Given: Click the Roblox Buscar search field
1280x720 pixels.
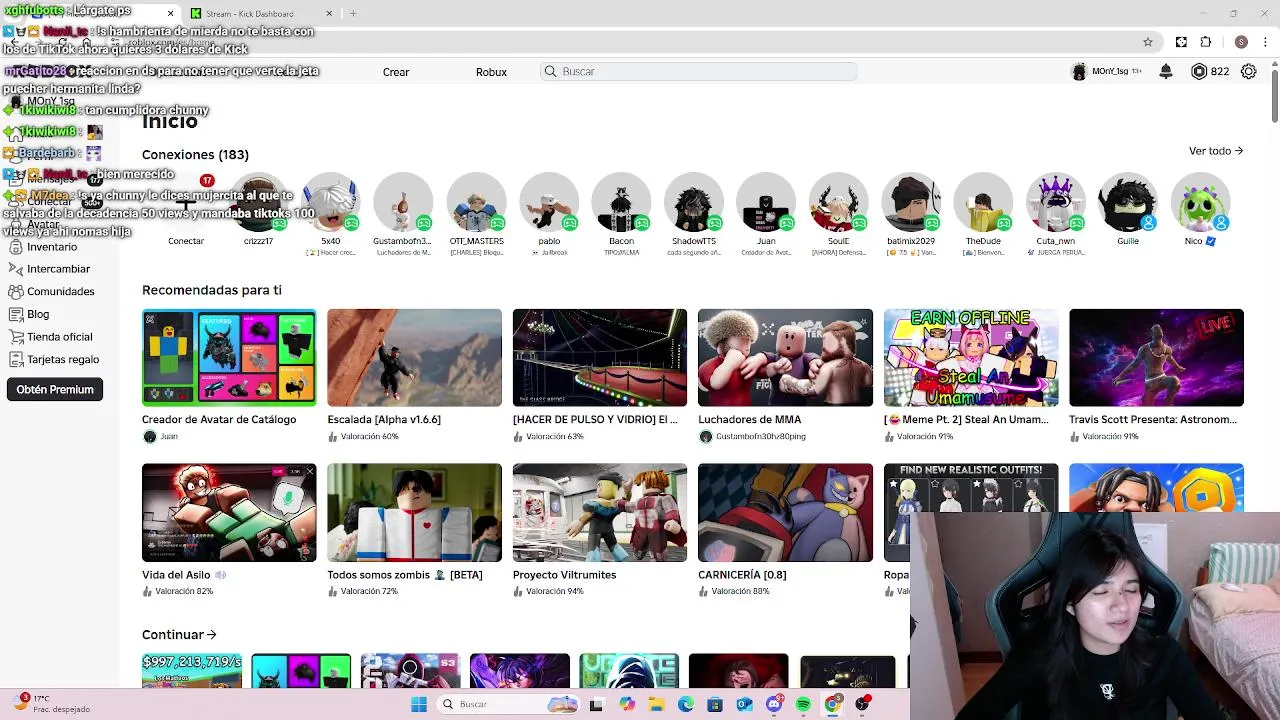Looking at the screenshot, I should 698,71.
